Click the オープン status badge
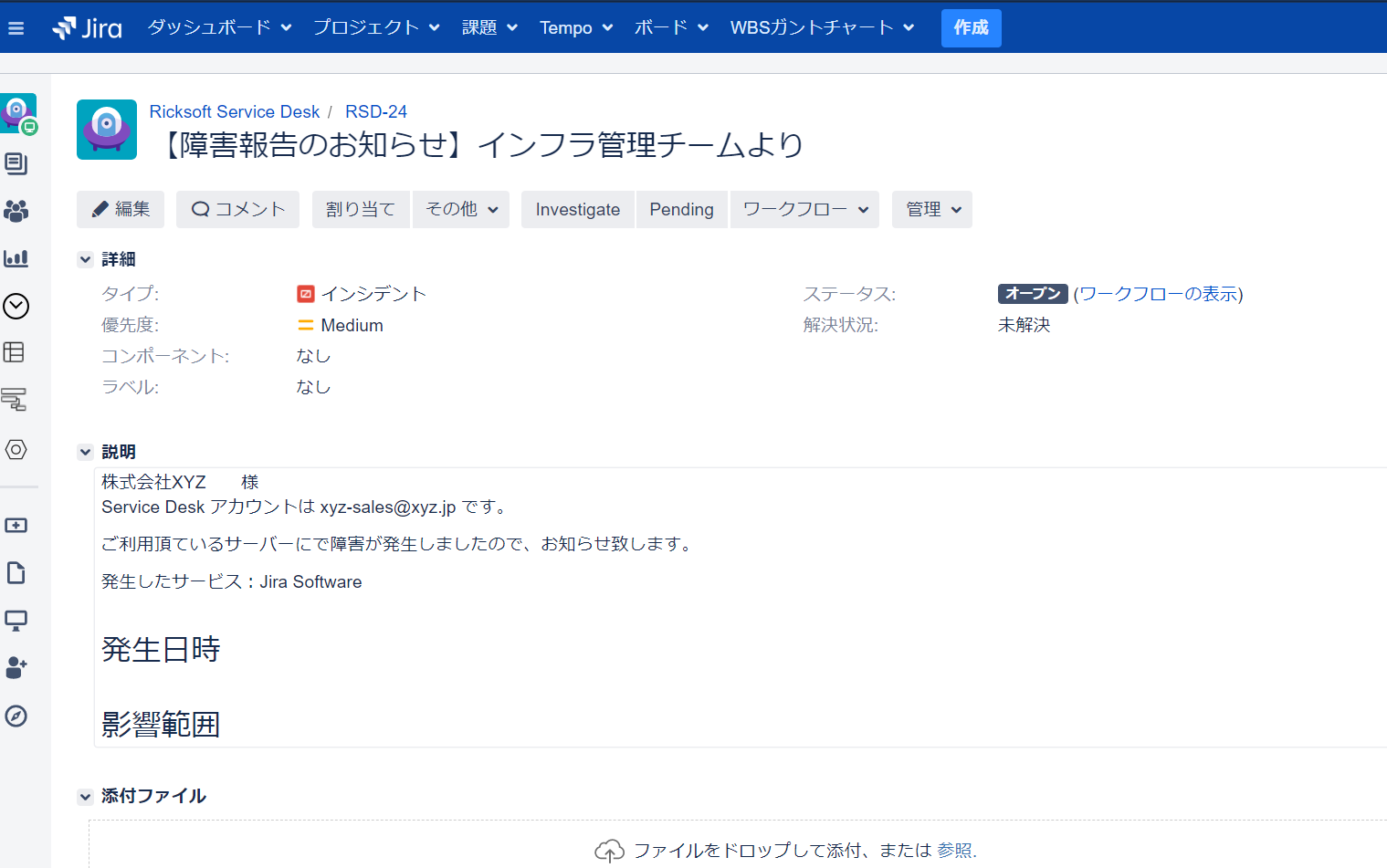The height and width of the screenshot is (868, 1387). pos(1033,294)
